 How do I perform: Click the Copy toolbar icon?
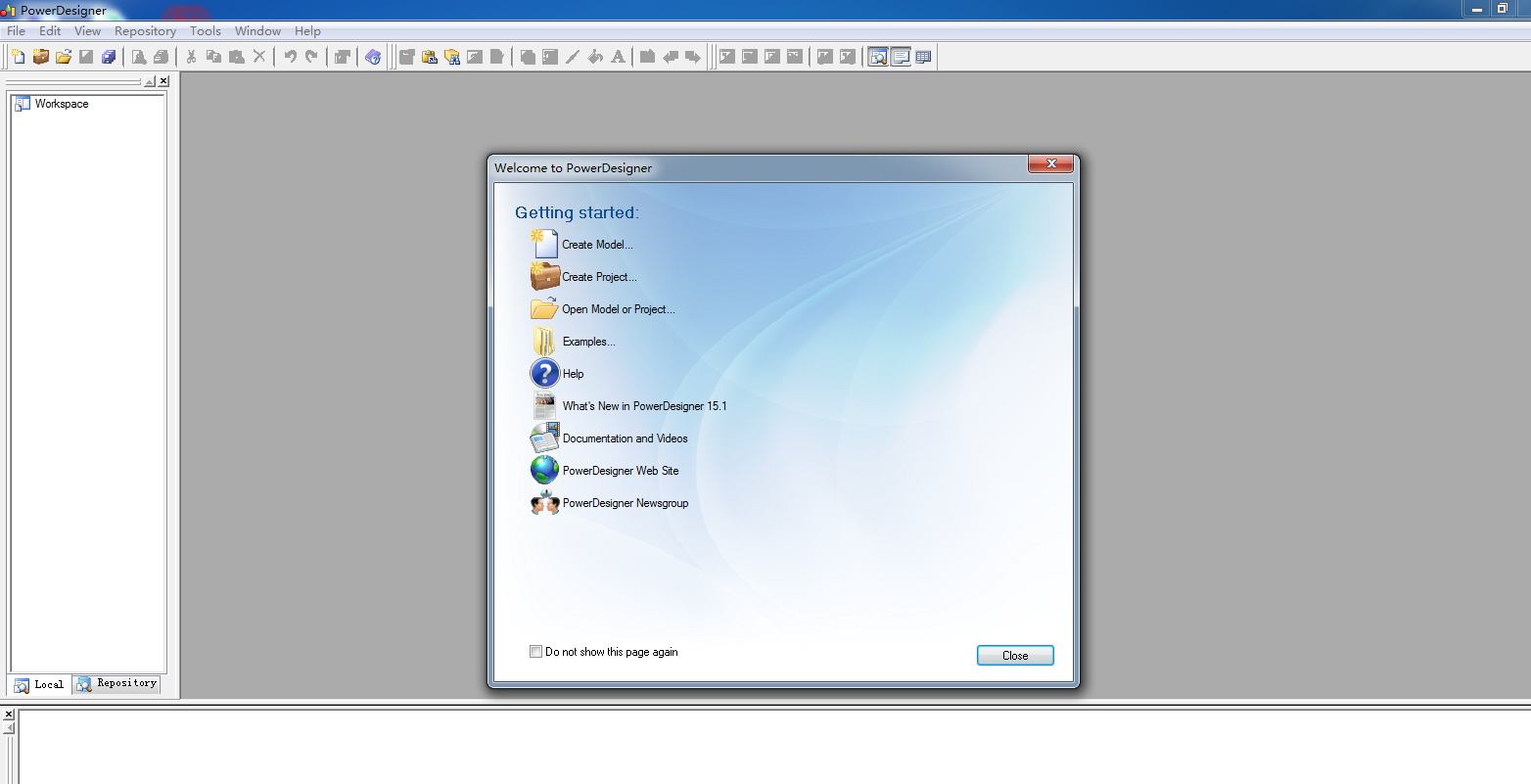click(x=213, y=57)
